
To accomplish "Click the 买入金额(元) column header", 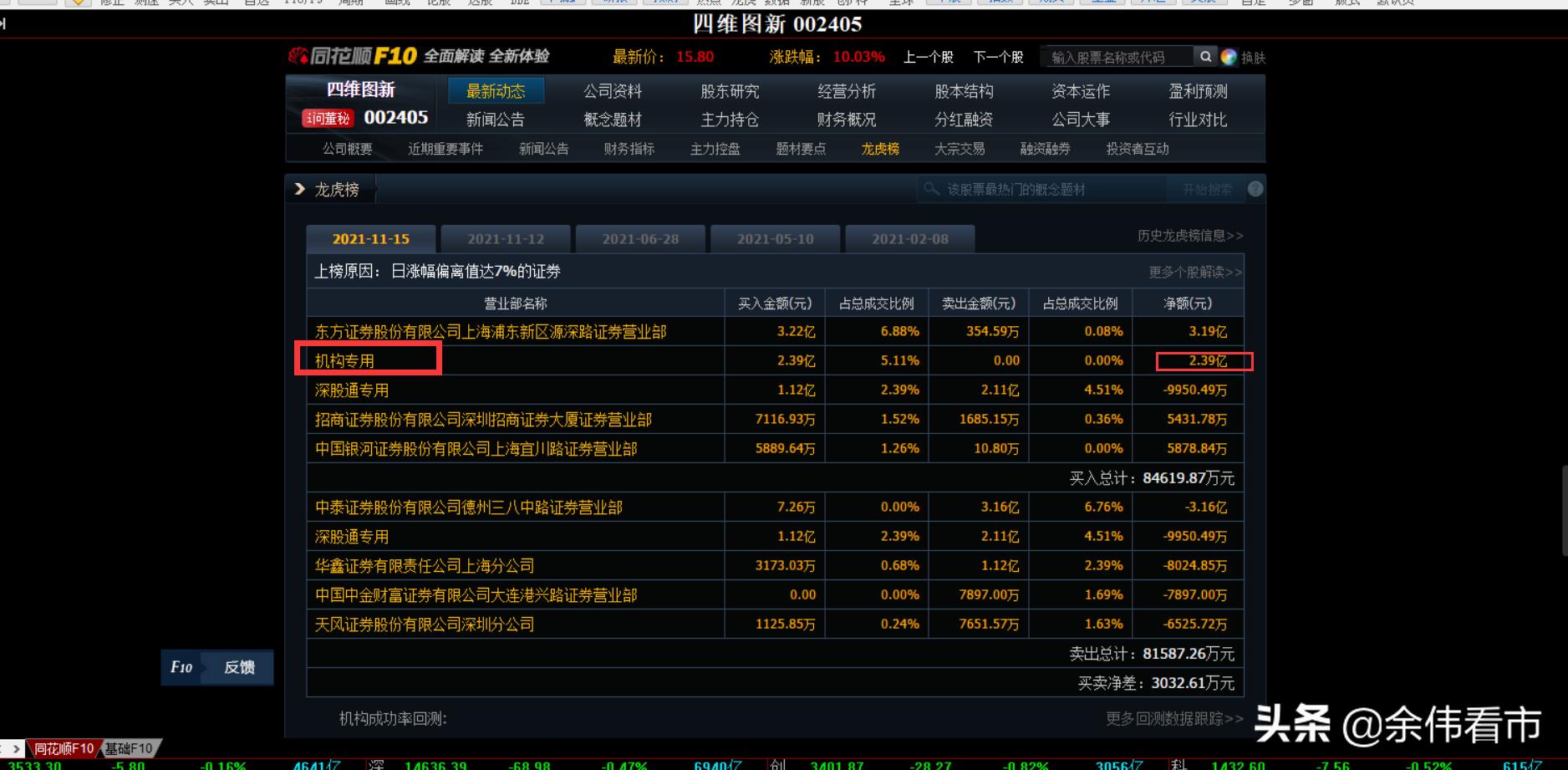I will pyautogui.click(x=775, y=303).
